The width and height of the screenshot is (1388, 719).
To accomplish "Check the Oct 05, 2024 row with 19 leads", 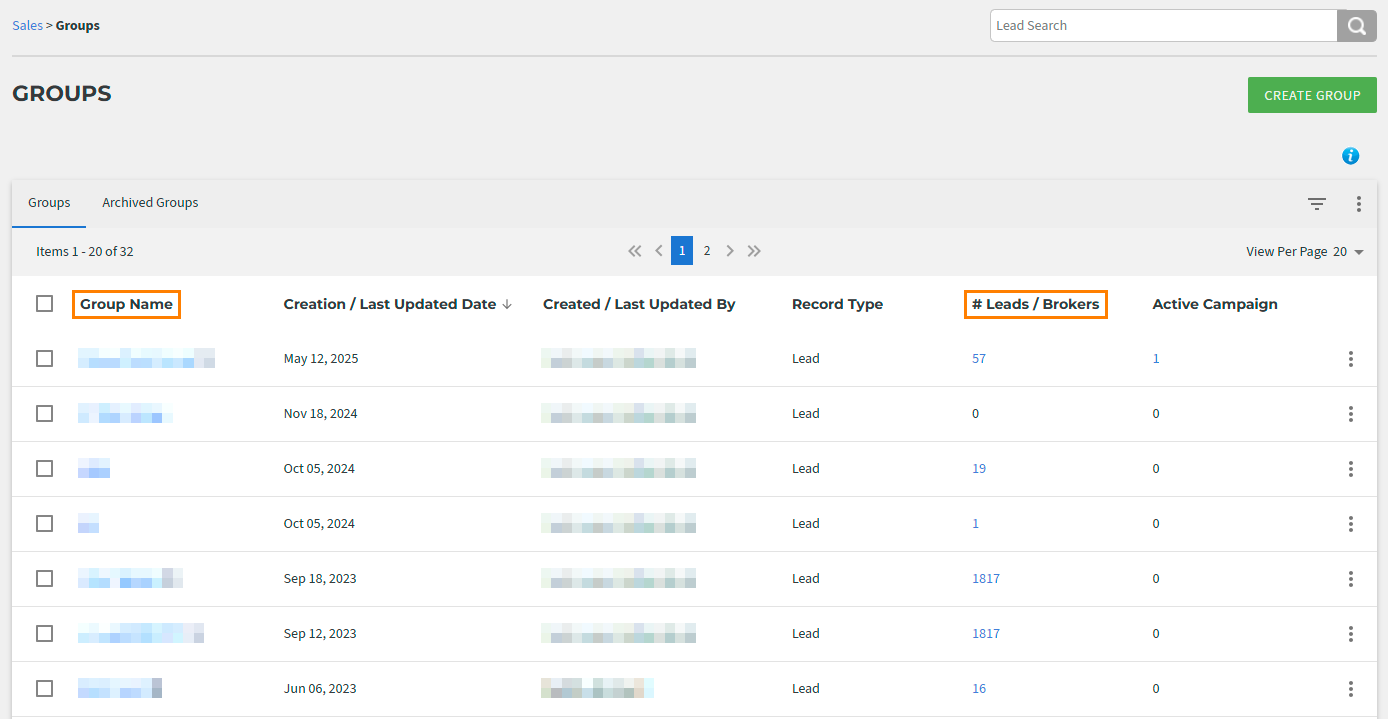I will 44,468.
